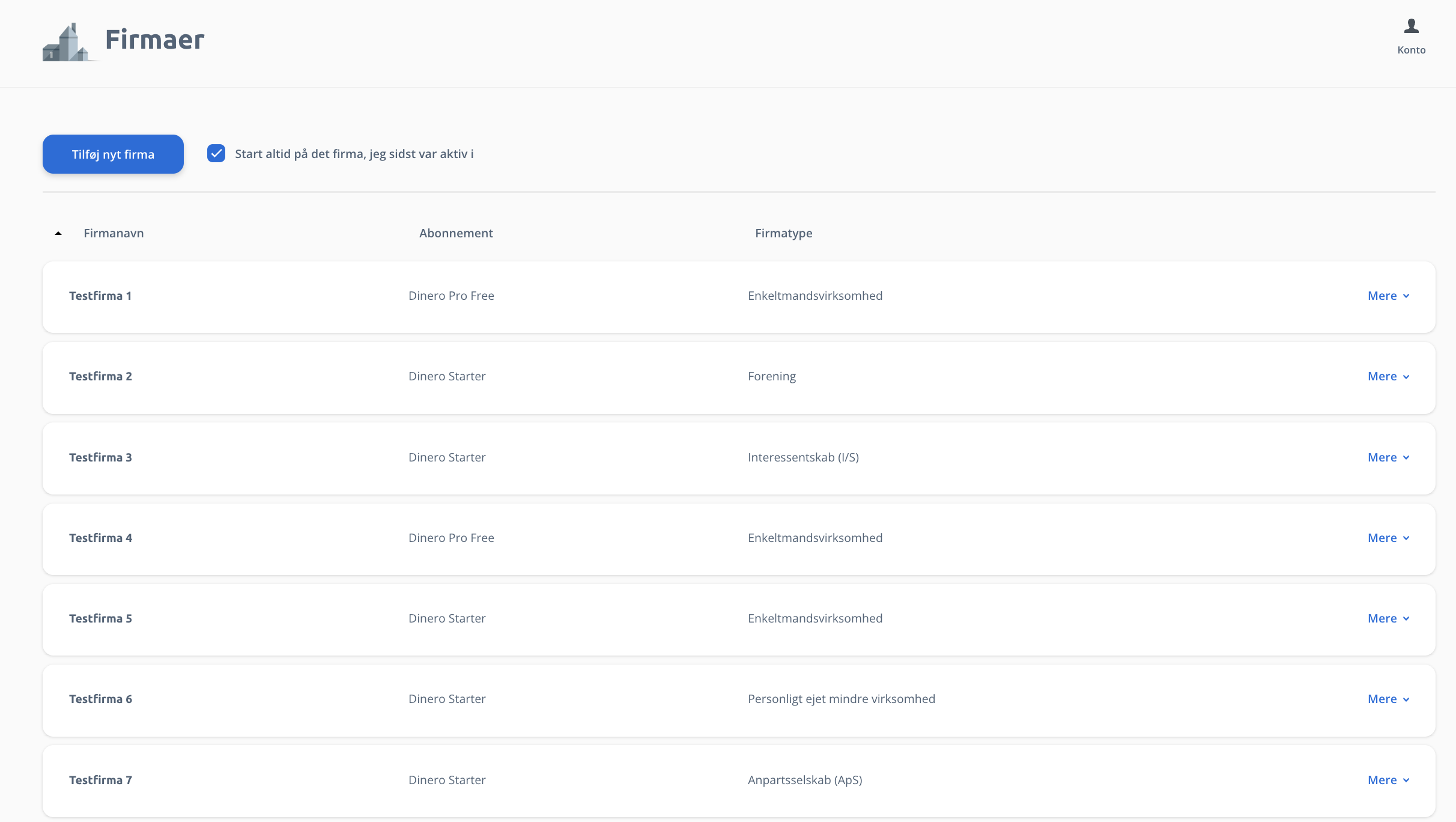Click 'Enkeltmandsvirksomhed' in Testfirma 1 row
The image size is (1456, 822).
pos(815,296)
